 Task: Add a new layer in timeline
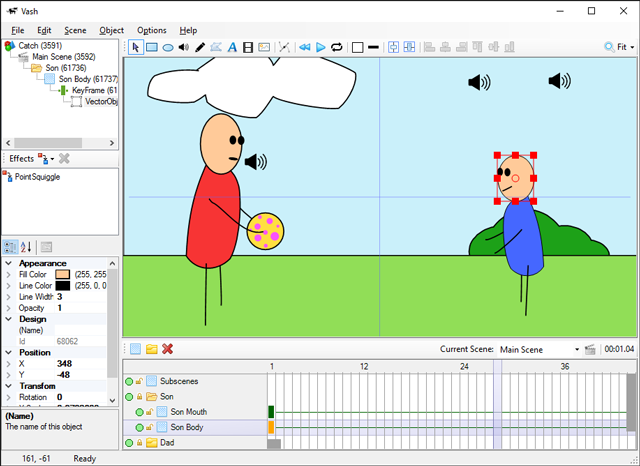tap(136, 349)
